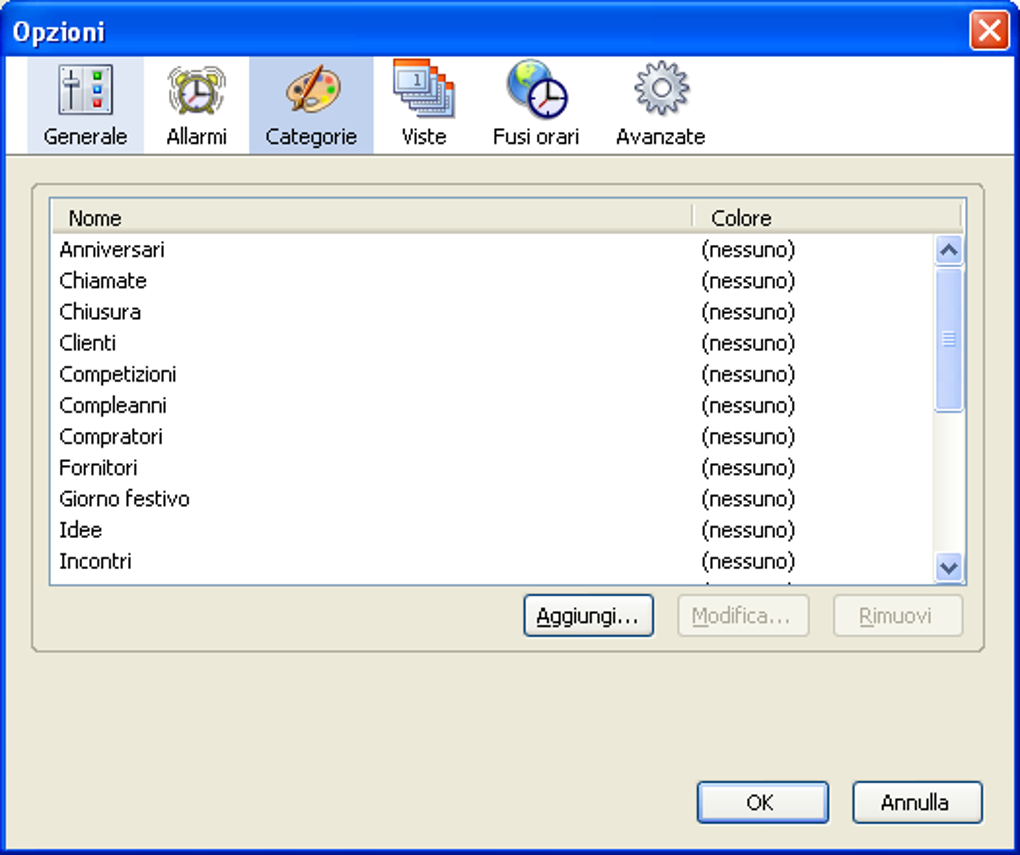Close the Opzioni dialog
The width and height of the screenshot is (1020, 855).
tap(989, 30)
